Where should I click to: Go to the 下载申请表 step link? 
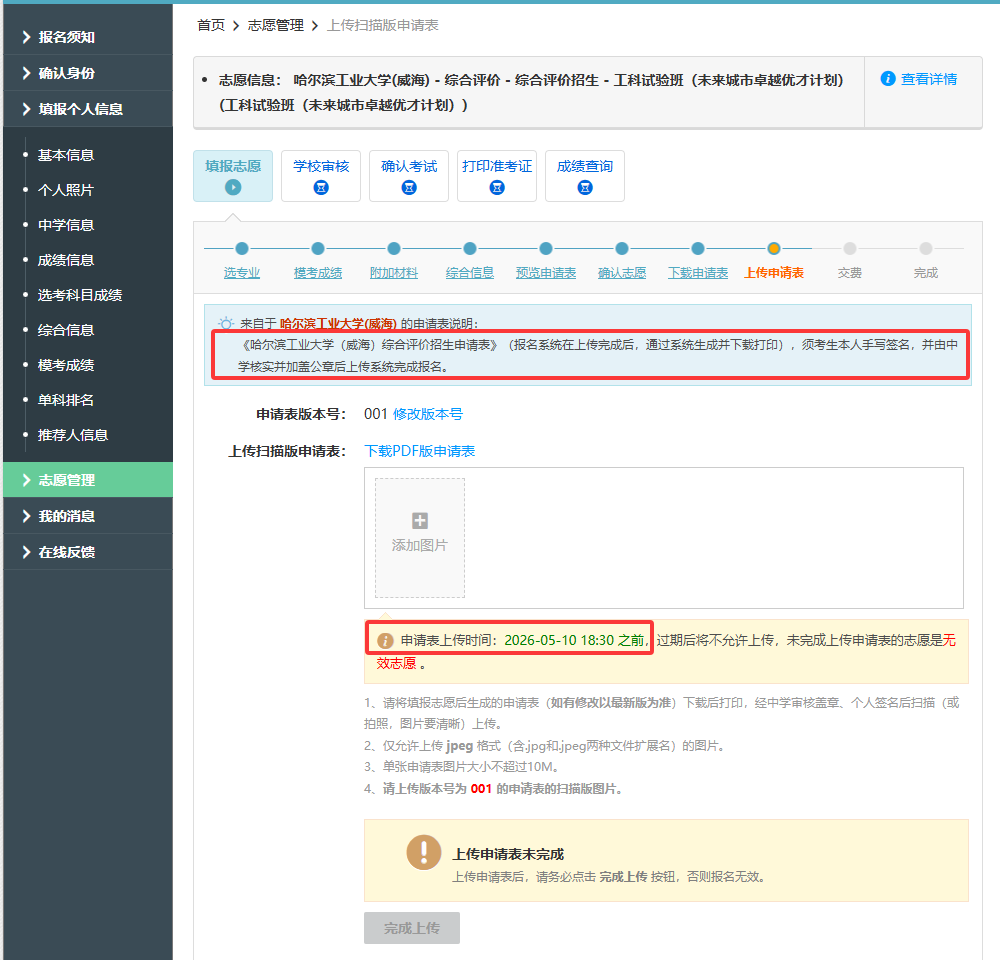pyautogui.click(x=698, y=273)
